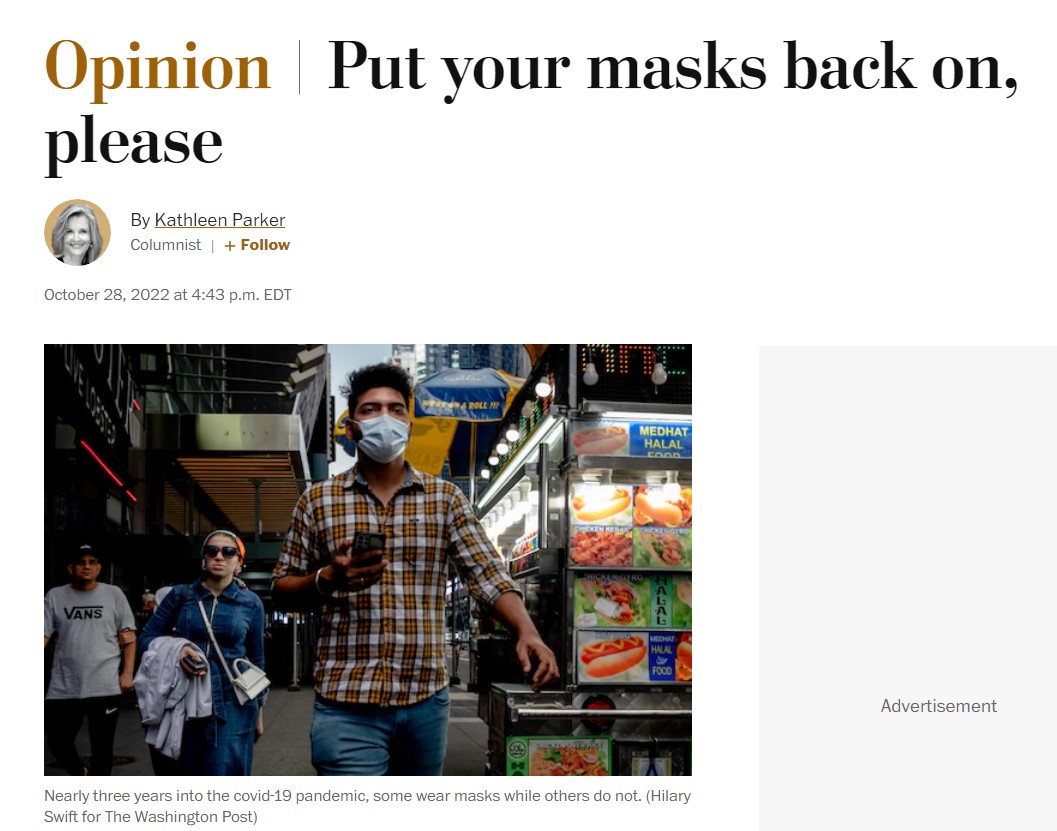Click the plus icon beside Follow
This screenshot has width=1057, height=831.
point(230,246)
